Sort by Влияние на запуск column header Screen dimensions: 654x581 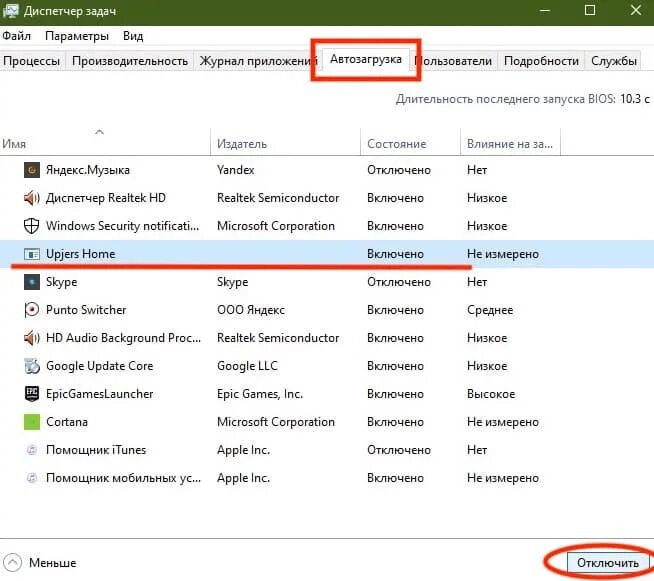tap(510, 142)
